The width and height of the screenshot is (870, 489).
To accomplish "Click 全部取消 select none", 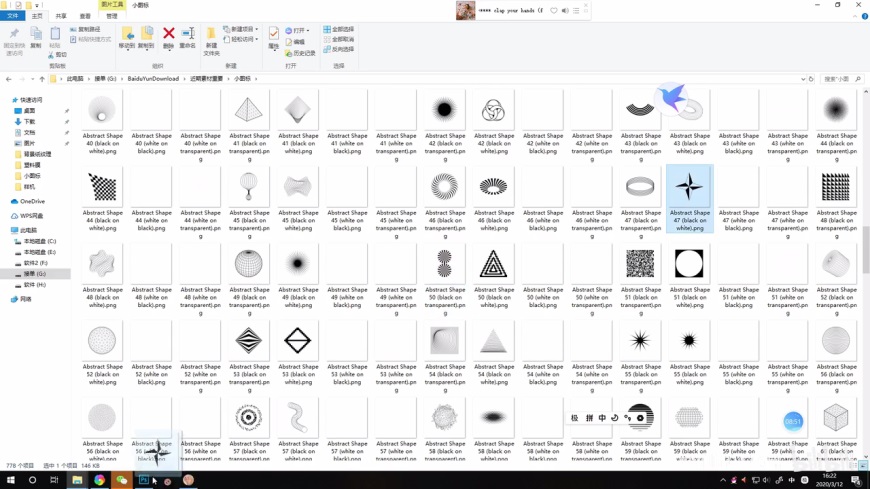I will point(338,39).
